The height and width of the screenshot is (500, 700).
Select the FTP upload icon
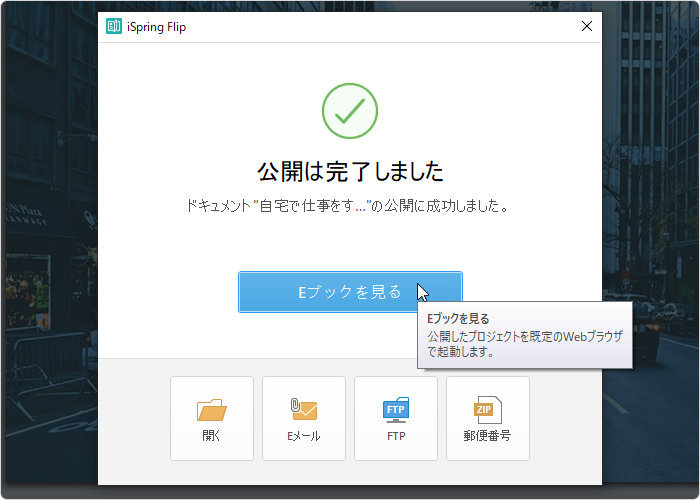coord(396,410)
